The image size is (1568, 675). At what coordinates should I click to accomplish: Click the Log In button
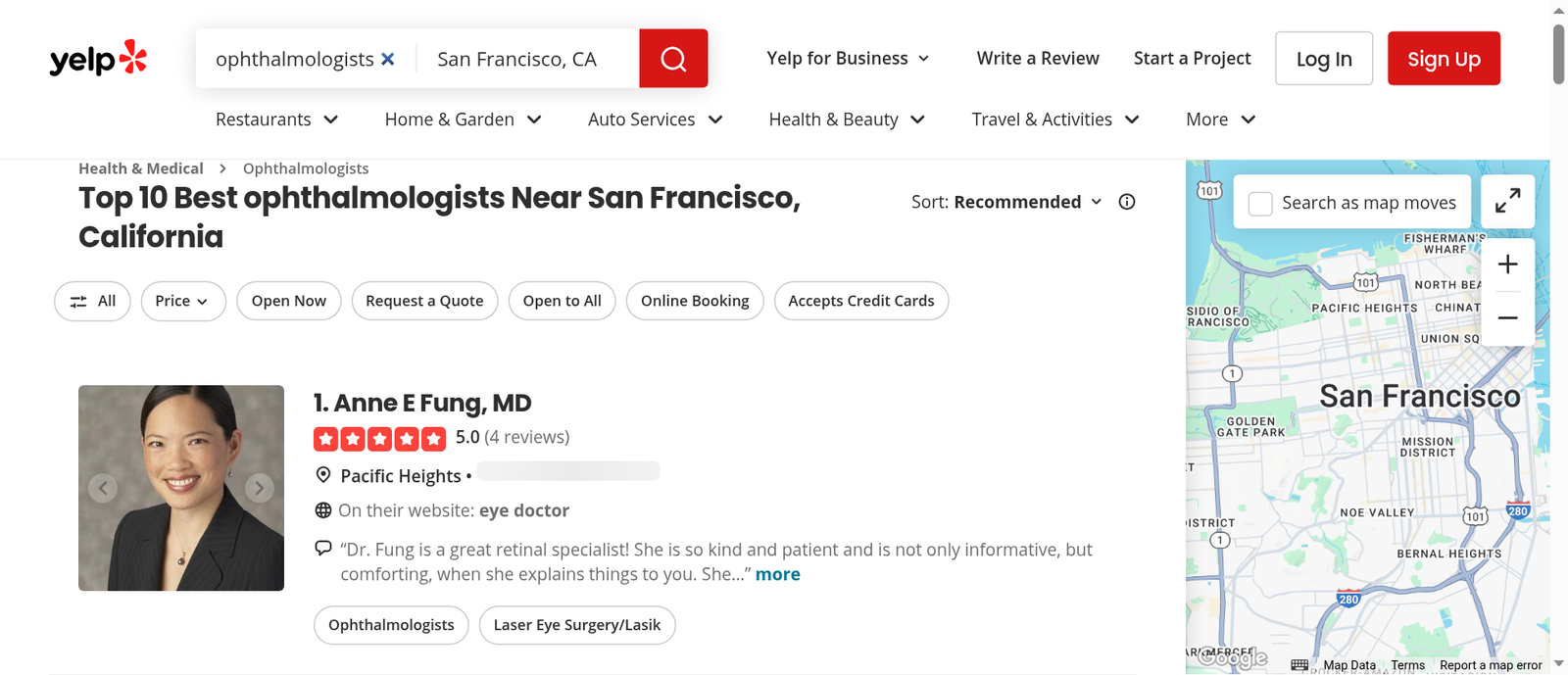coord(1324,59)
